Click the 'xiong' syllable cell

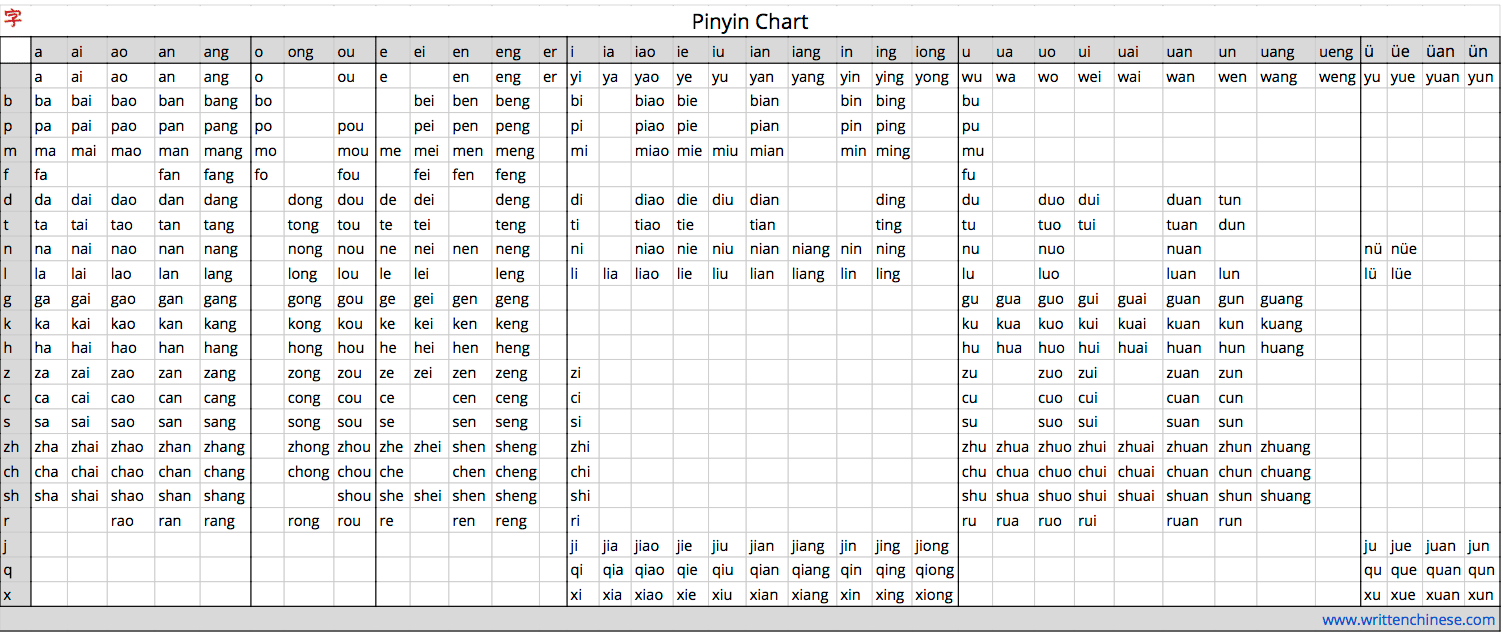click(x=934, y=595)
